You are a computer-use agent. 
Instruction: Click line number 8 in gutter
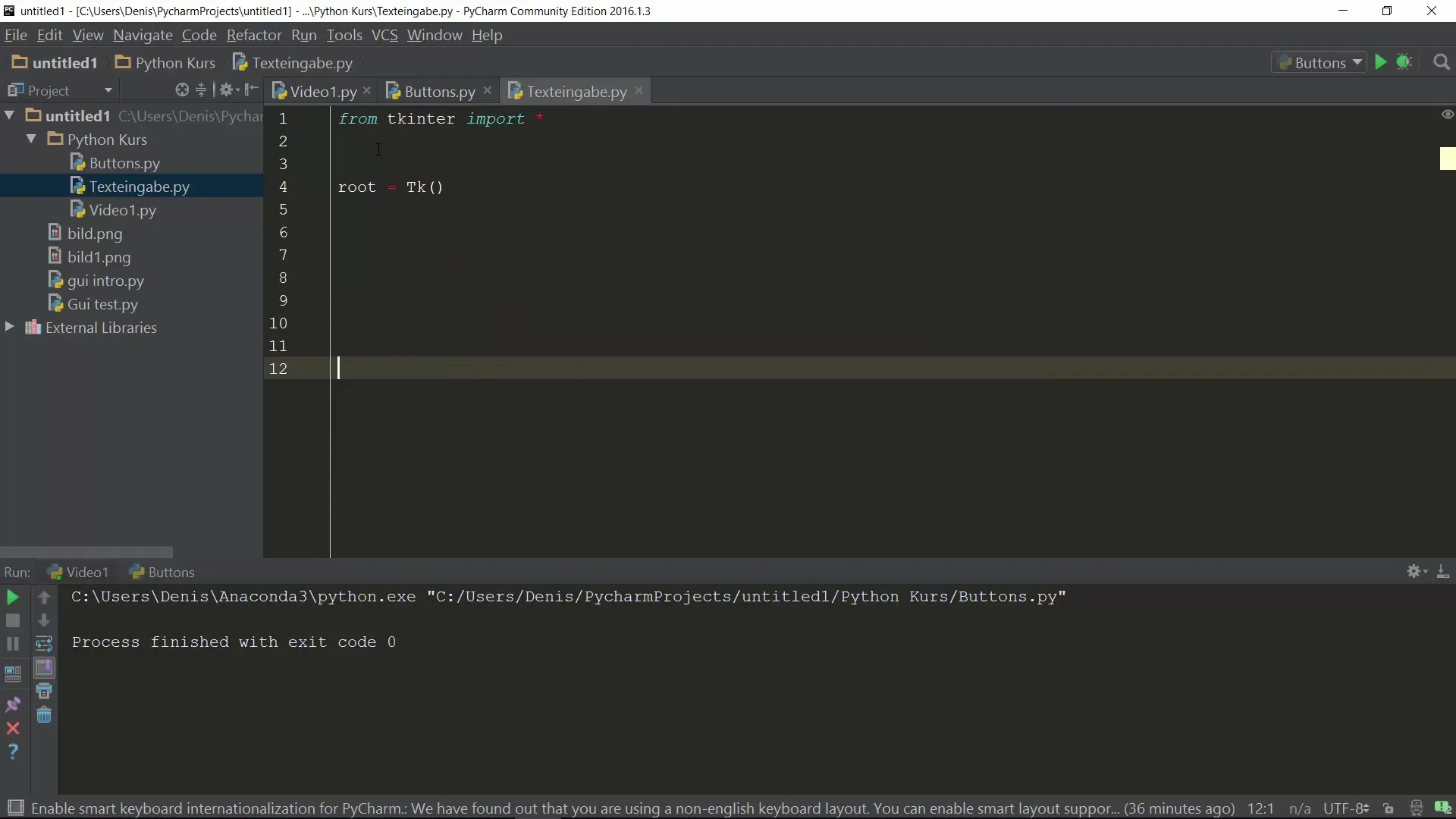tap(283, 278)
